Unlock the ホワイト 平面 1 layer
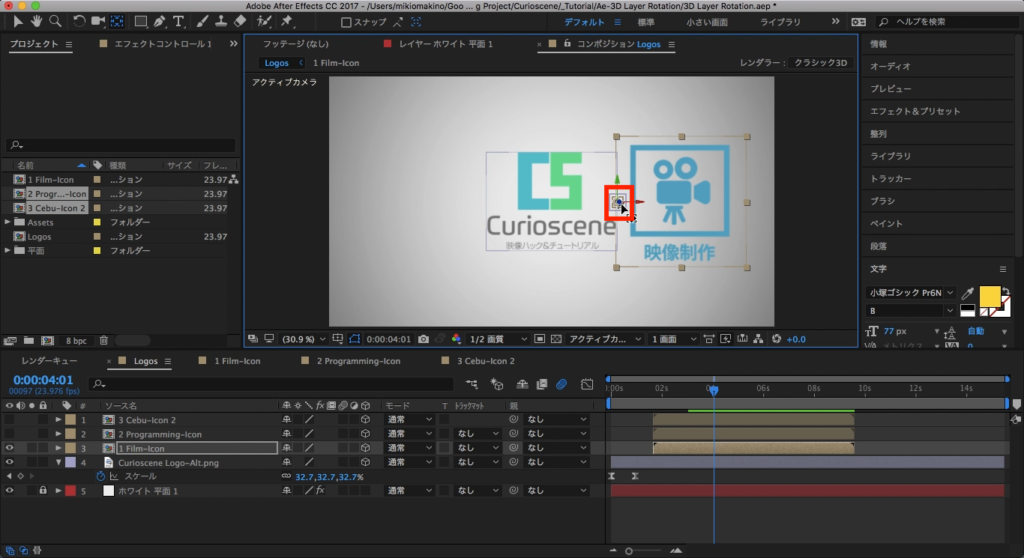Image resolution: width=1024 pixels, height=558 pixels. point(43,491)
